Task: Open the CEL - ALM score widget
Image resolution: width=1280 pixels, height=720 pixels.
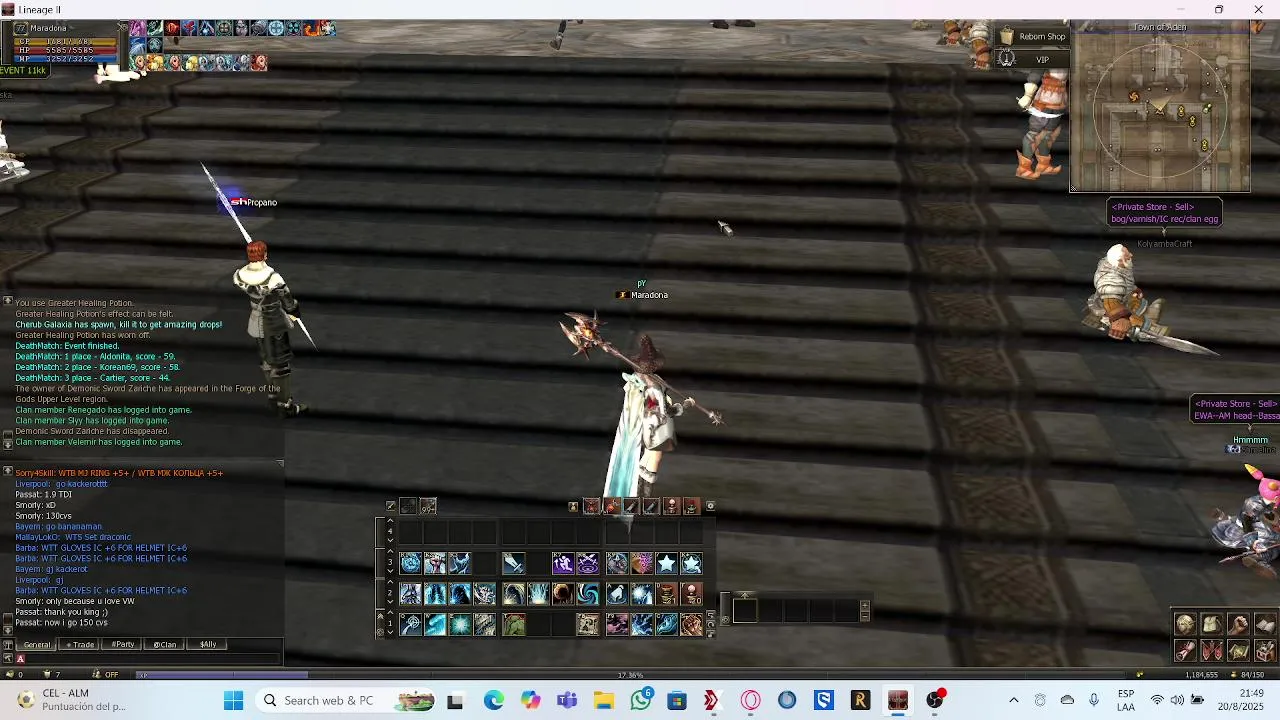Action: [x=70, y=700]
